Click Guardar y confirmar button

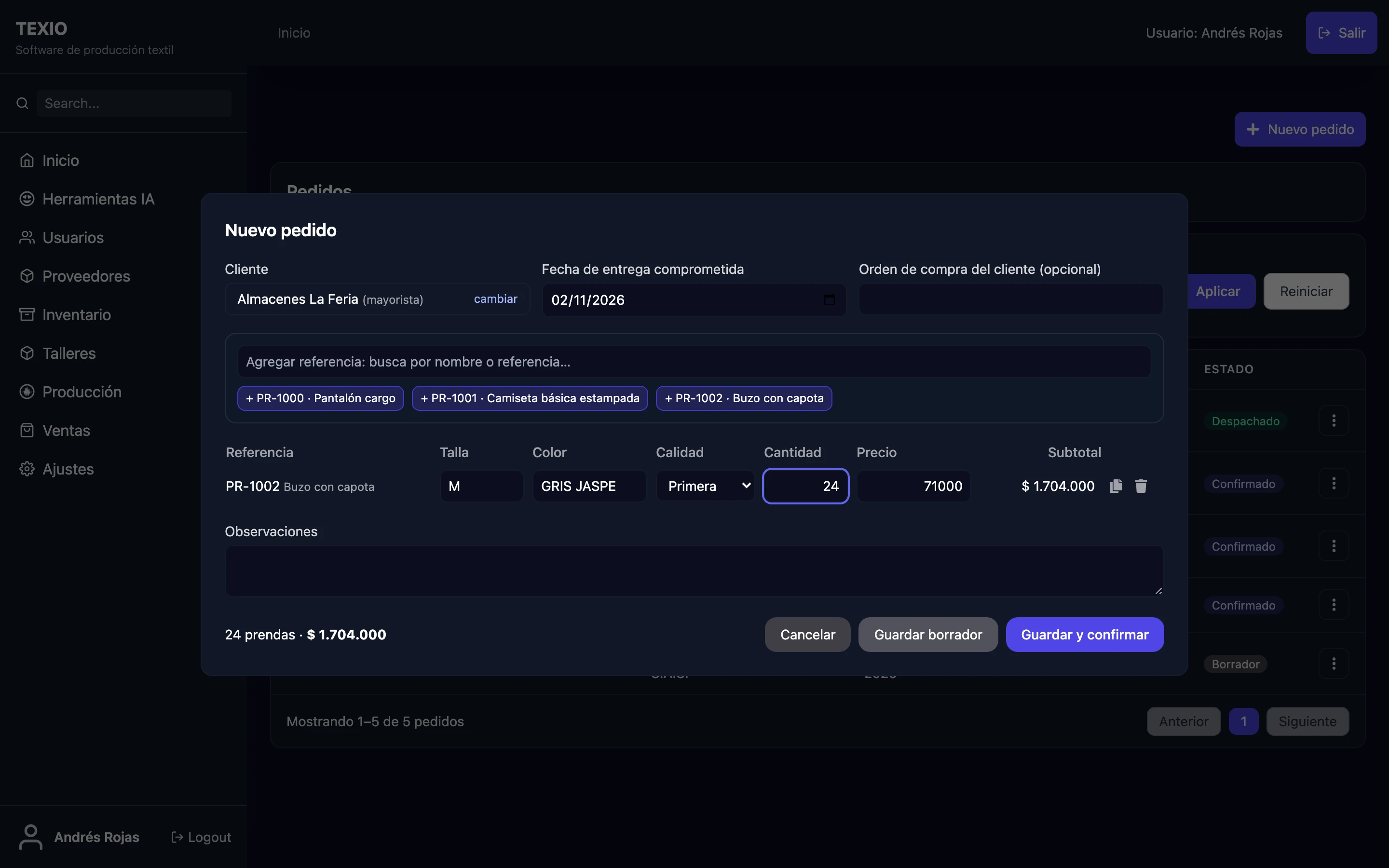pyautogui.click(x=1084, y=634)
